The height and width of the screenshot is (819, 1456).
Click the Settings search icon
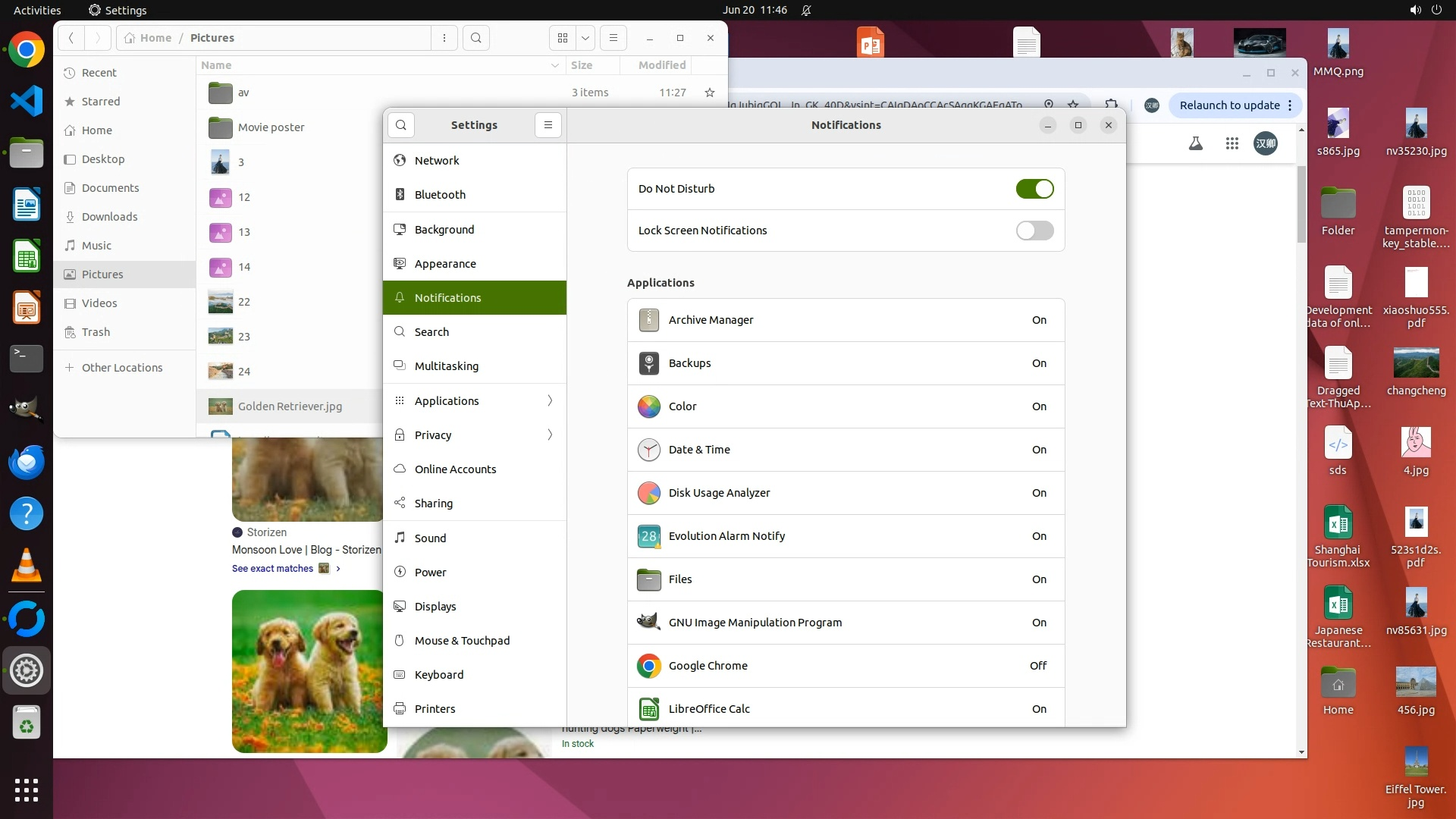pos(401,125)
